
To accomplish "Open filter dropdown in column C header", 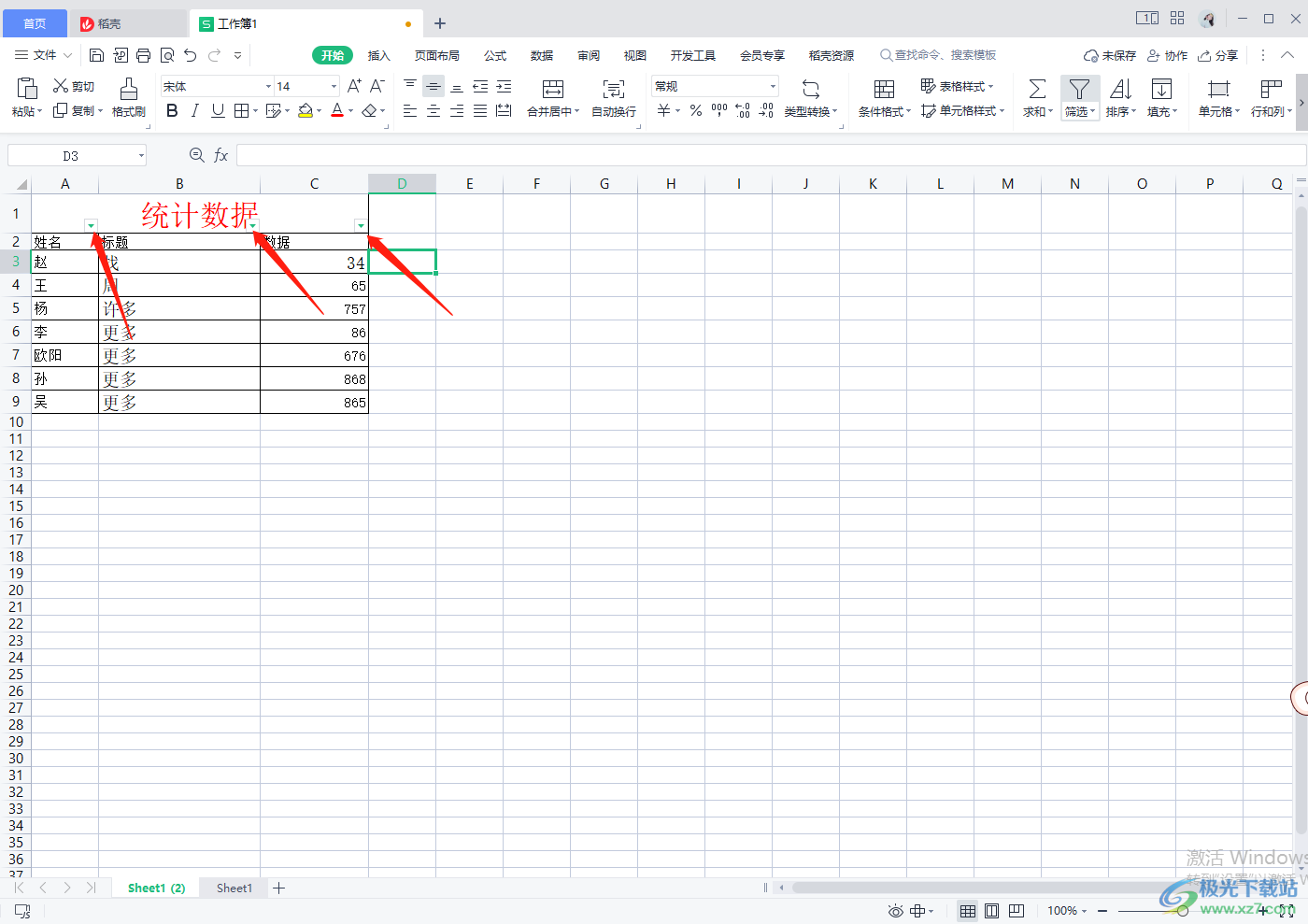I will (x=361, y=225).
